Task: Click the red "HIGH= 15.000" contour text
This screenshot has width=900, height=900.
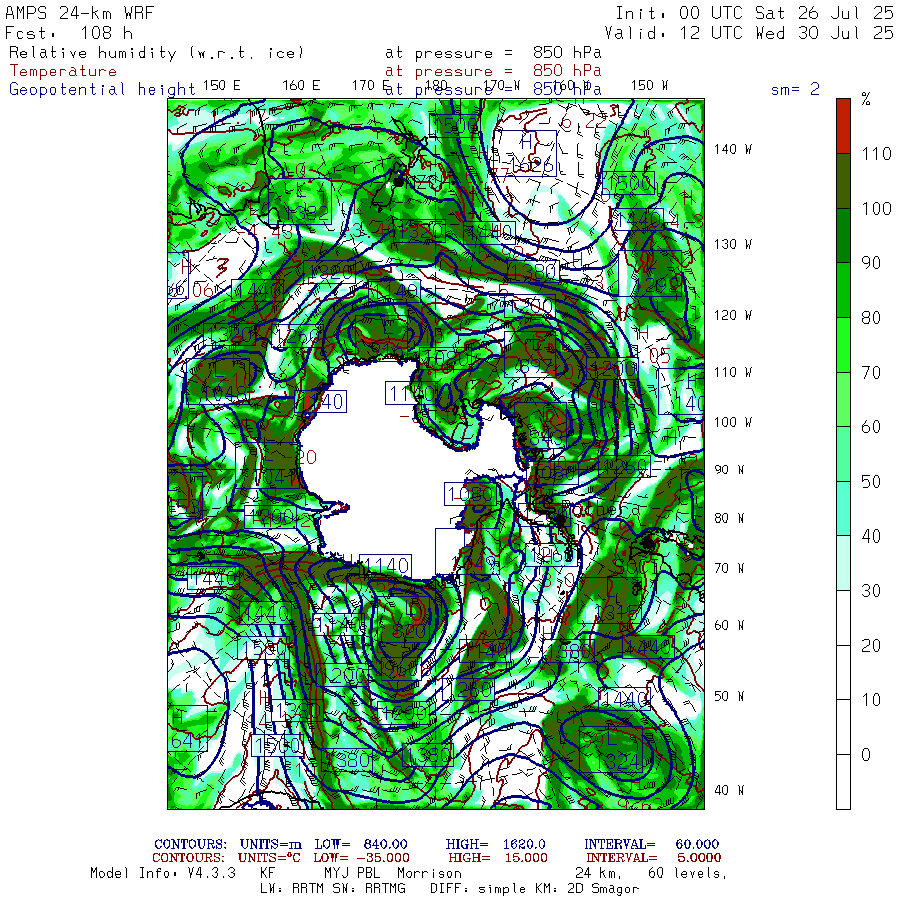Action: [498, 858]
